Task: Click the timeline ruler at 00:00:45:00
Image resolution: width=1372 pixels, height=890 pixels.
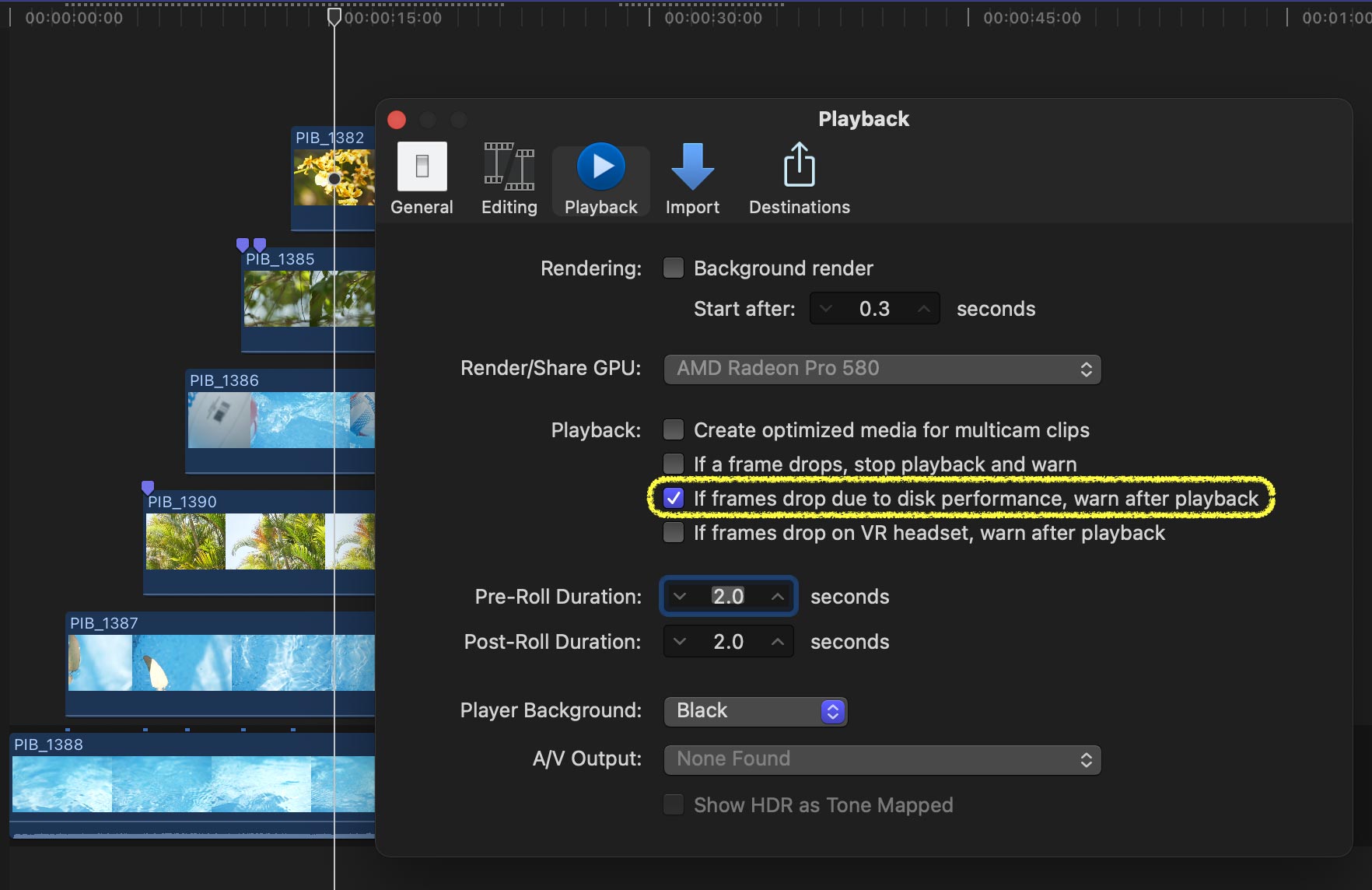Action: (1032, 18)
